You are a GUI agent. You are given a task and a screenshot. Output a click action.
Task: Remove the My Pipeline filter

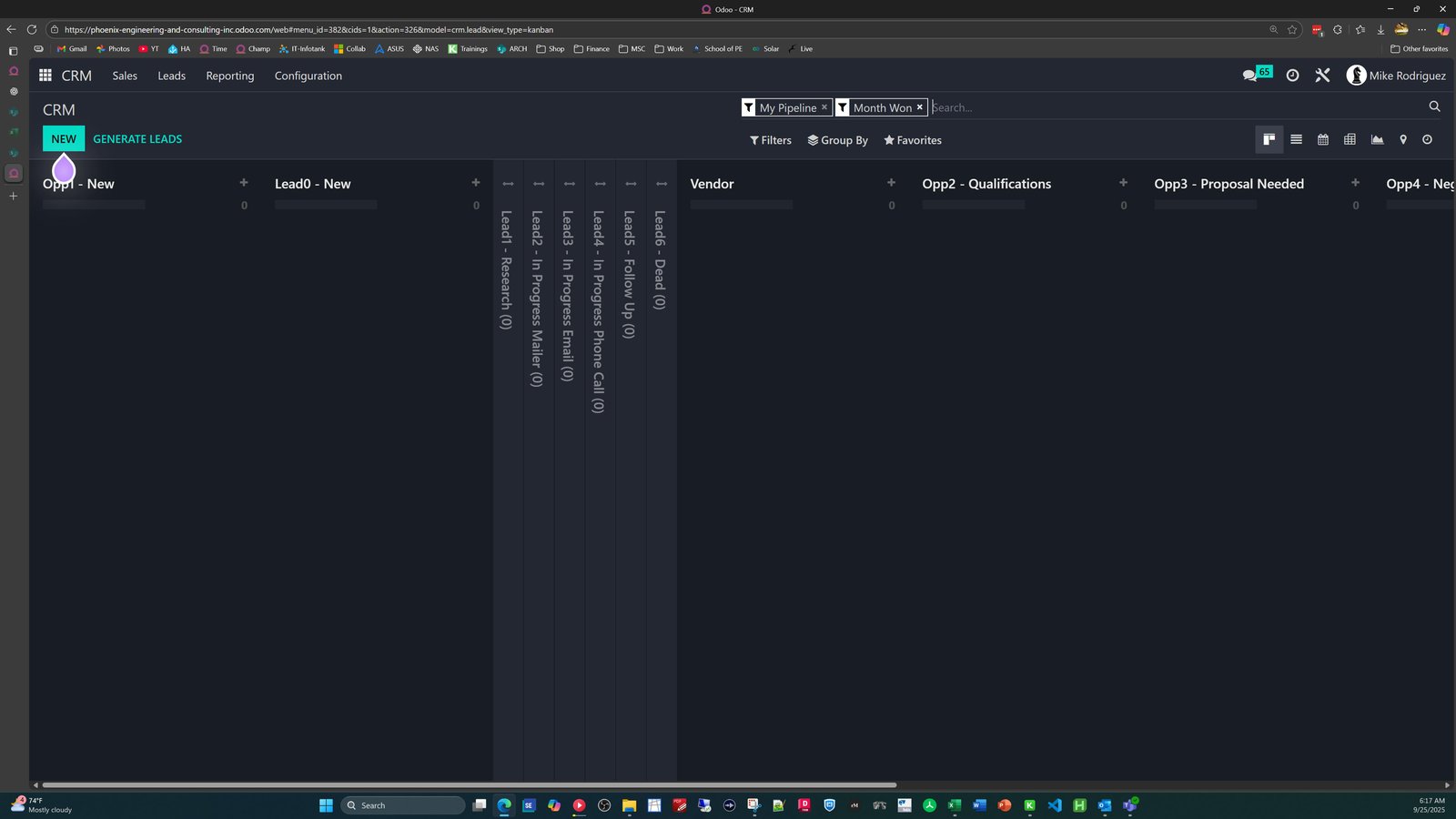[x=824, y=107]
